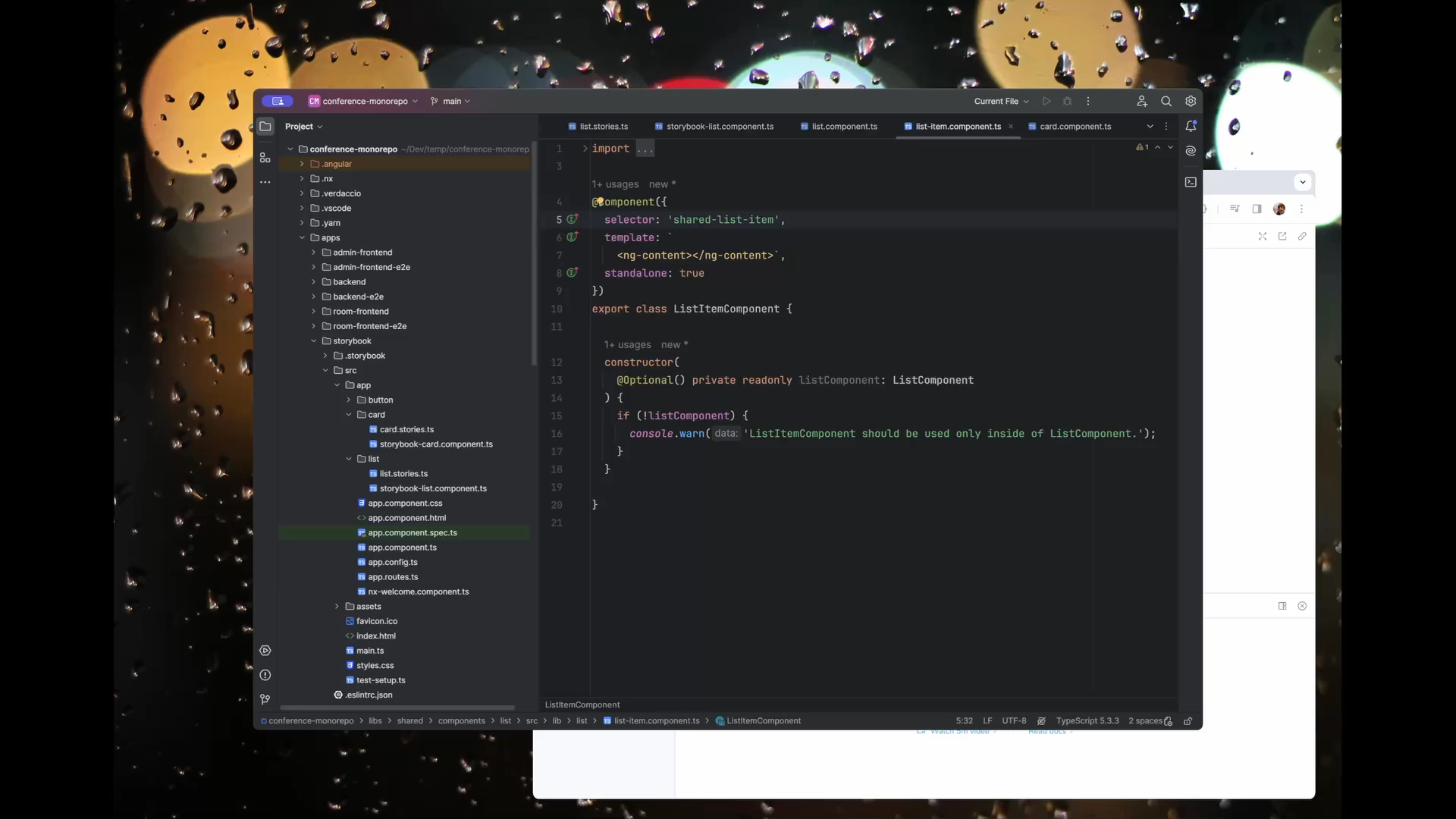The width and height of the screenshot is (1456, 819).
Task: Show the hidden tabs list chevron
Action: pyautogui.click(x=1150, y=127)
